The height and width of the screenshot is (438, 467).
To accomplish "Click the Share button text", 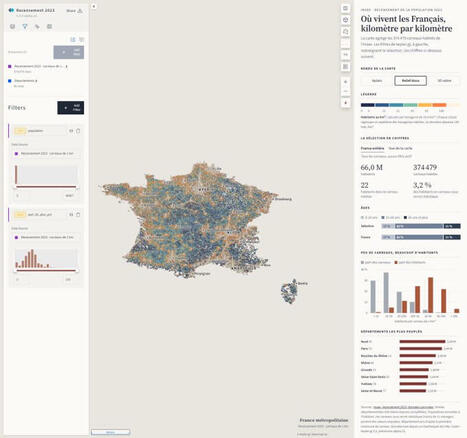I will [x=71, y=11].
